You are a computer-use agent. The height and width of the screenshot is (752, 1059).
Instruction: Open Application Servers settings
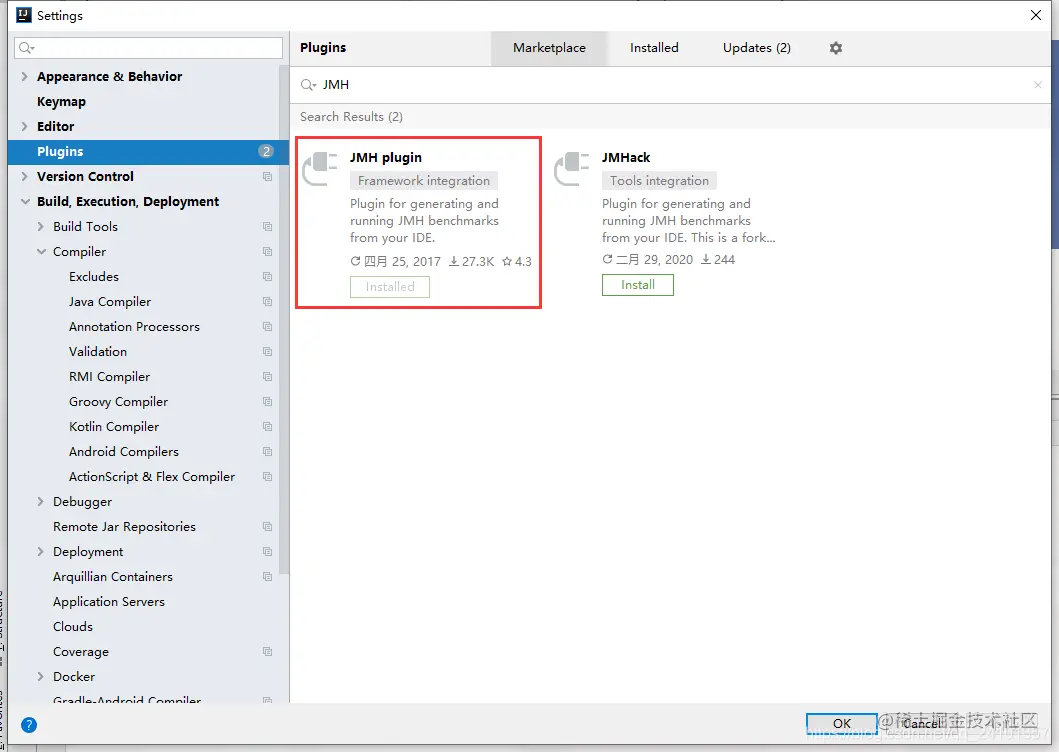pyautogui.click(x=109, y=601)
